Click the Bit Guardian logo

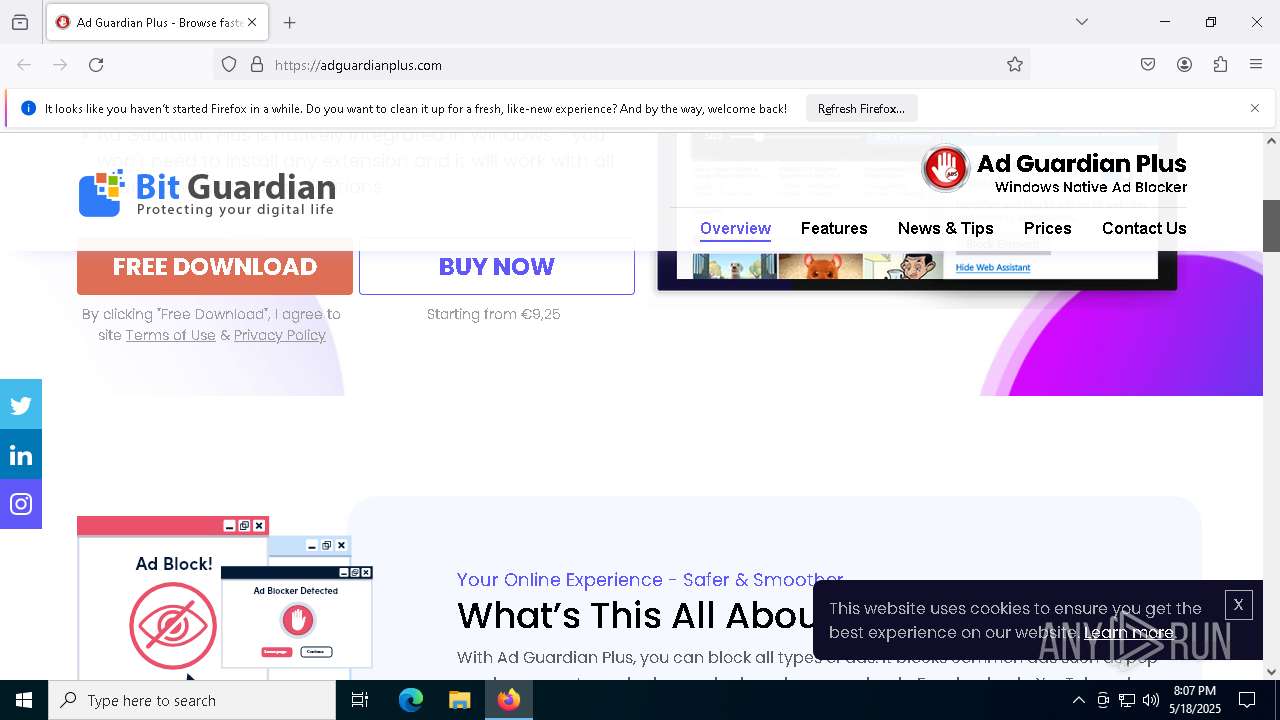pos(207,193)
